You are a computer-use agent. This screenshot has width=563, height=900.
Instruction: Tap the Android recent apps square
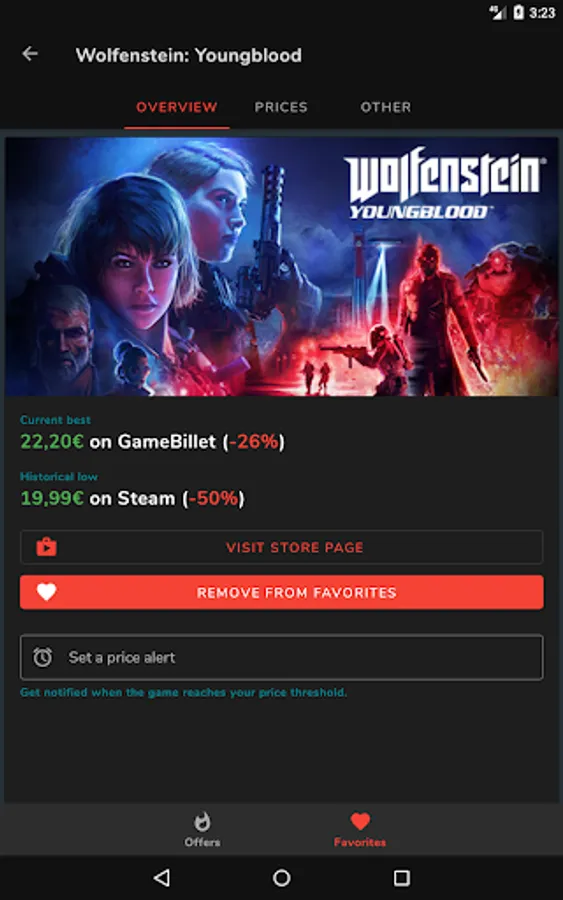[401, 877]
